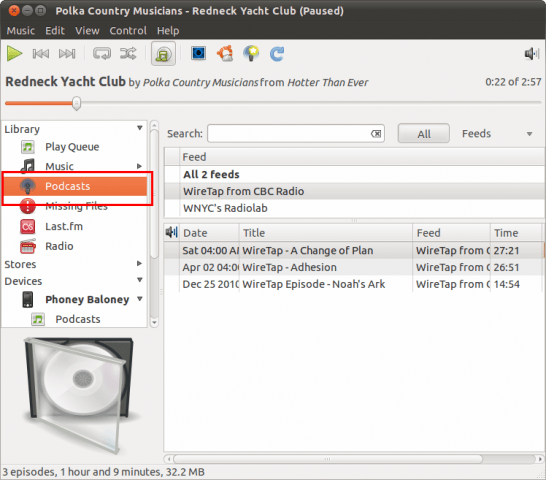This screenshot has width=546, height=480.
Task: Click the green Play button
Action: click(14, 54)
